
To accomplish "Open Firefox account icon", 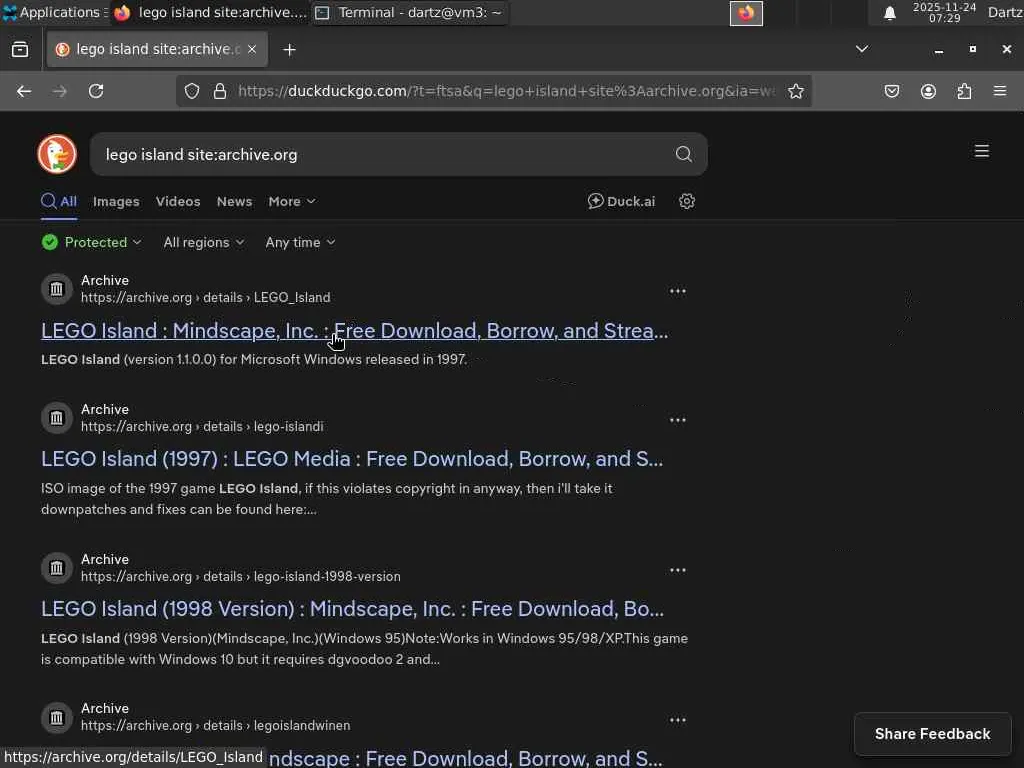I will point(928,91).
